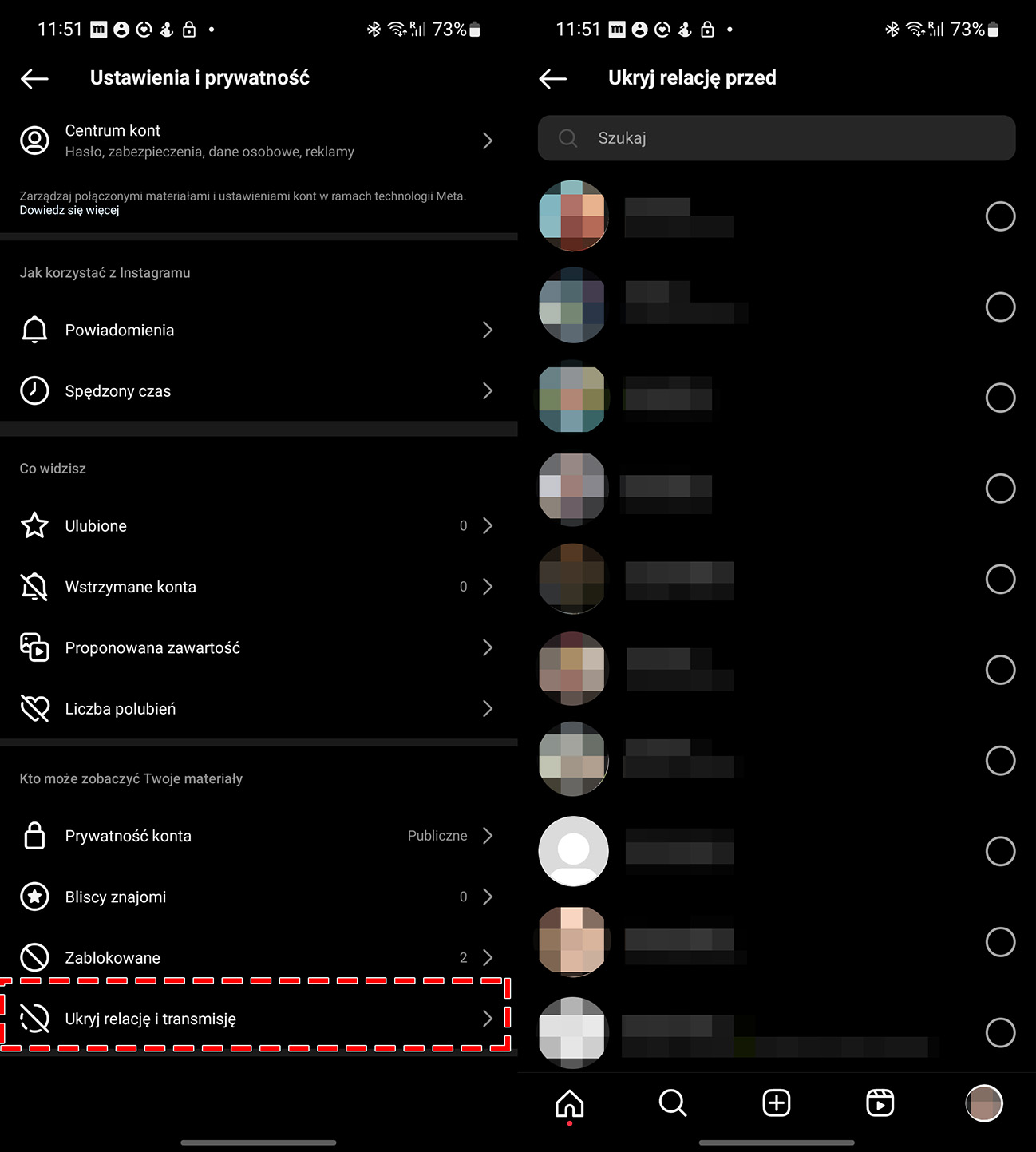Tap the magnifier Explore icon in bottom bar
This screenshot has height=1152, width=1036.
pyautogui.click(x=673, y=1103)
